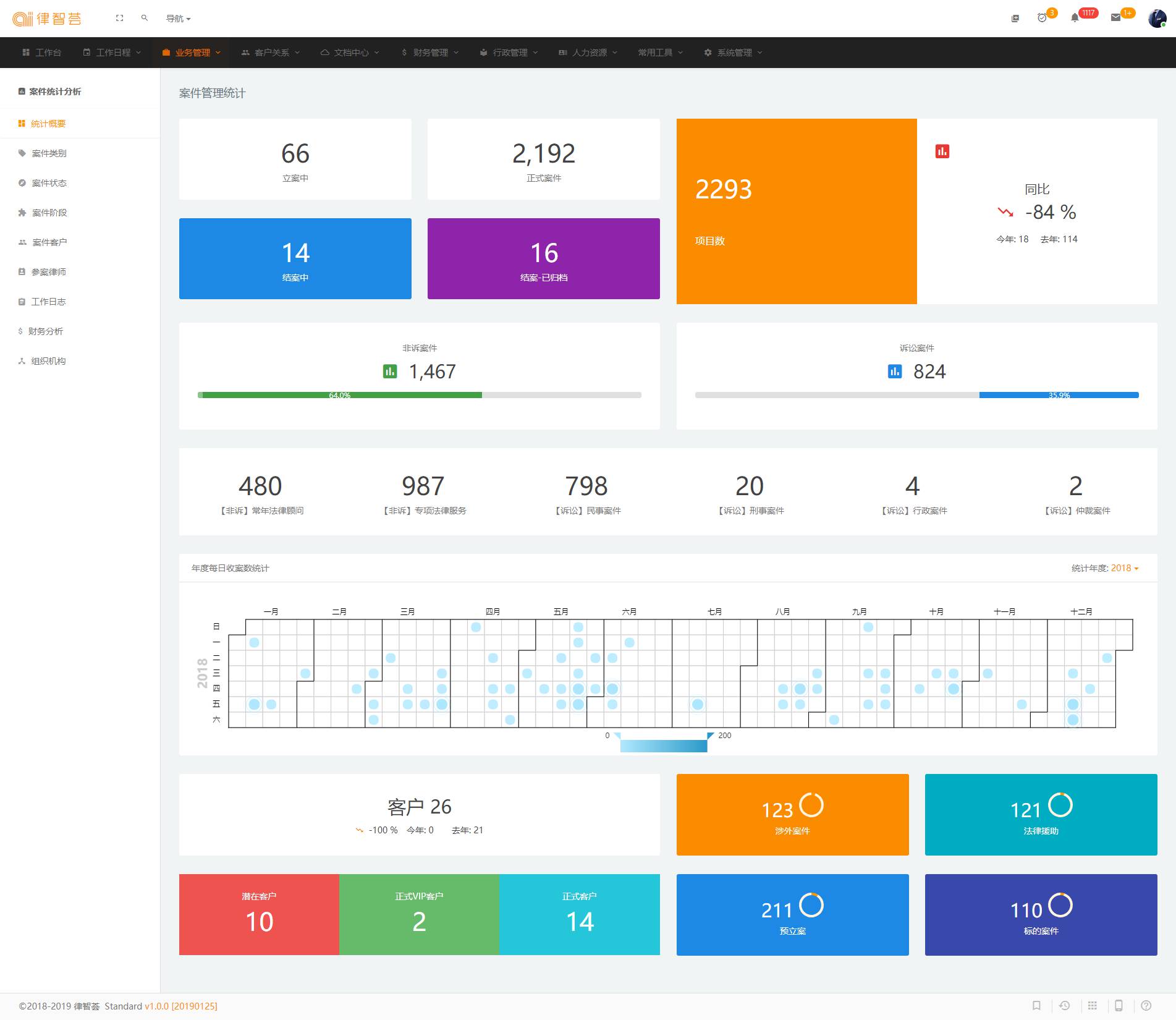This screenshot has width=1176, height=1020.
Task: Expand the 财务管理 menu
Action: (430, 53)
